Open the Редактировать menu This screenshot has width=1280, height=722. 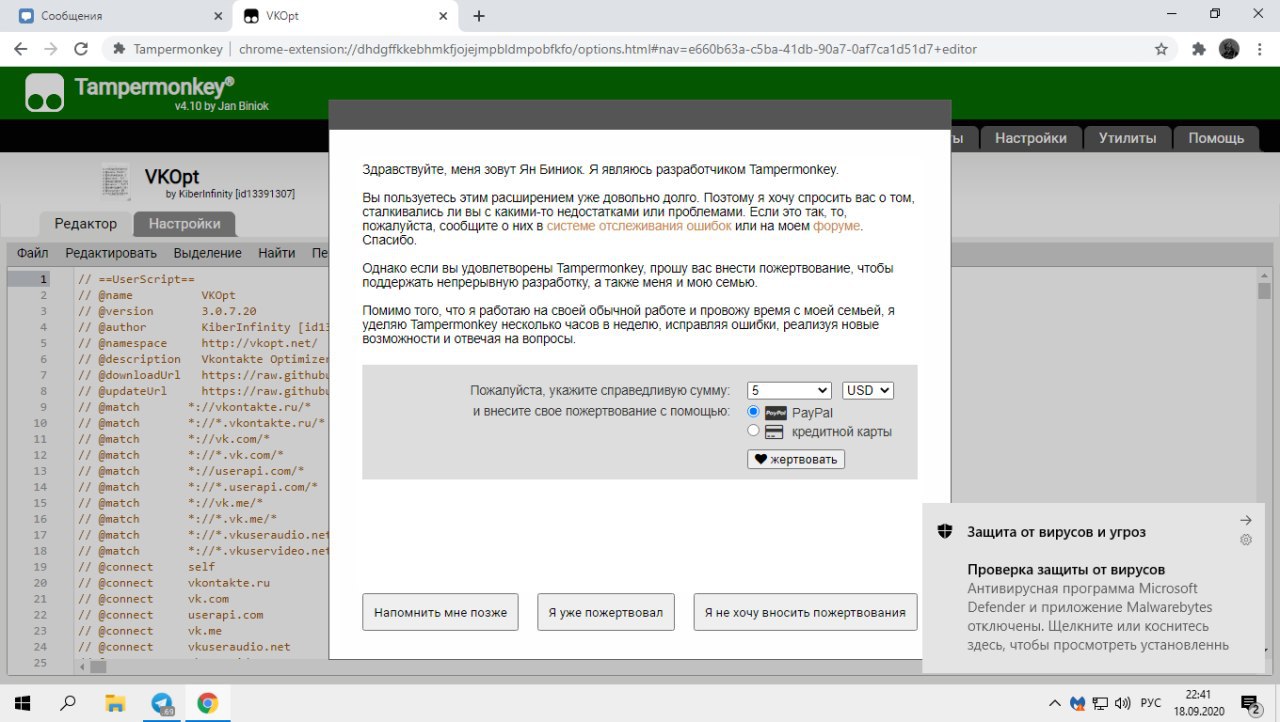point(112,253)
